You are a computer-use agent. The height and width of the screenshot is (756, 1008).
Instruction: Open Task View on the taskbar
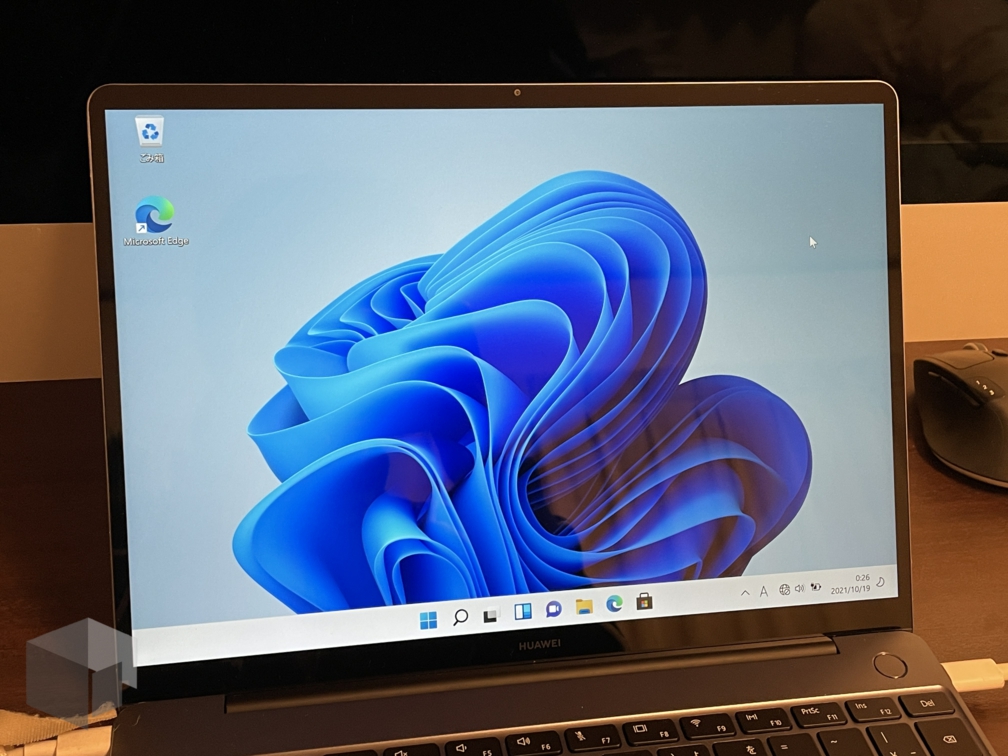tap(491, 615)
